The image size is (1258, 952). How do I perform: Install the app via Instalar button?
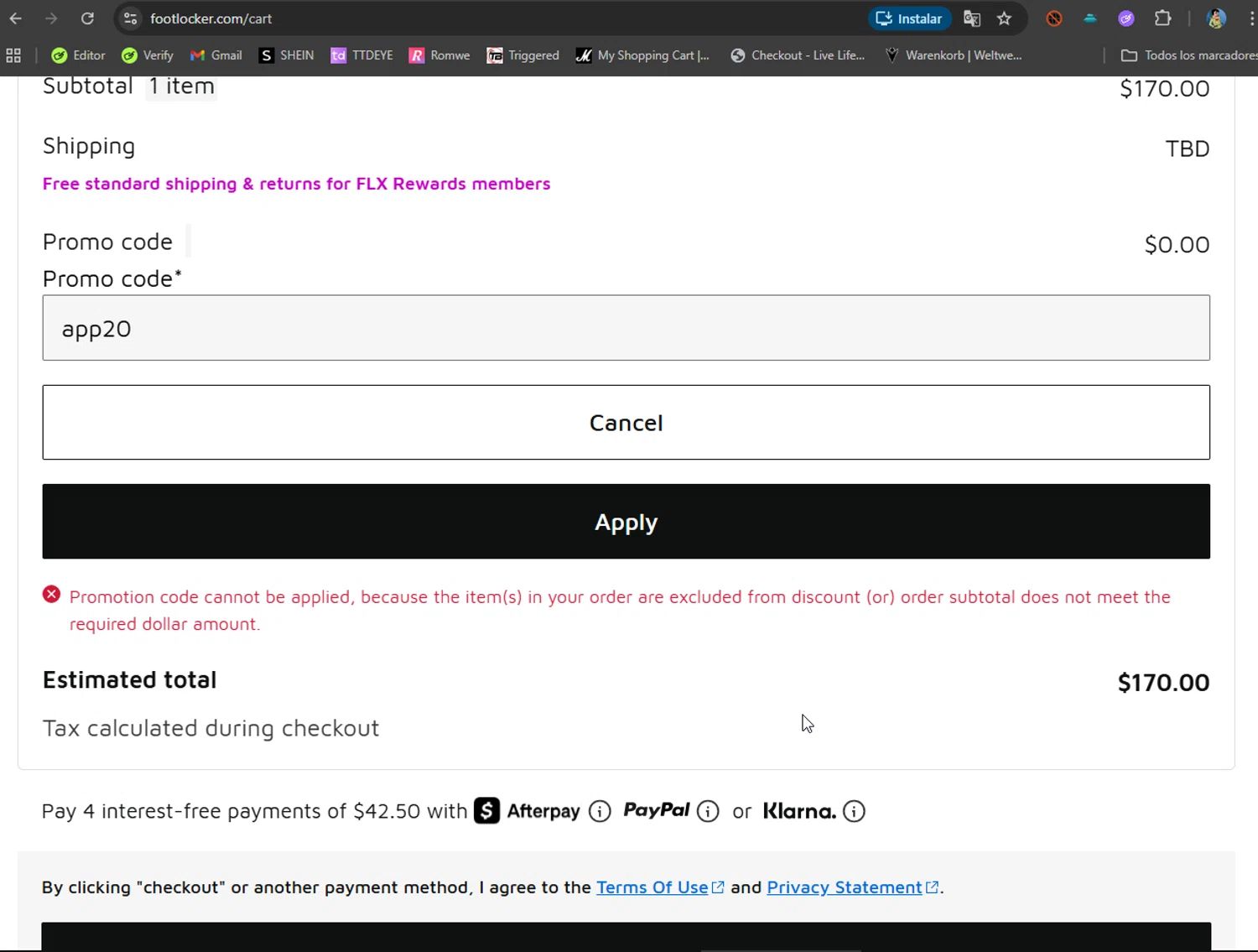coord(908,18)
